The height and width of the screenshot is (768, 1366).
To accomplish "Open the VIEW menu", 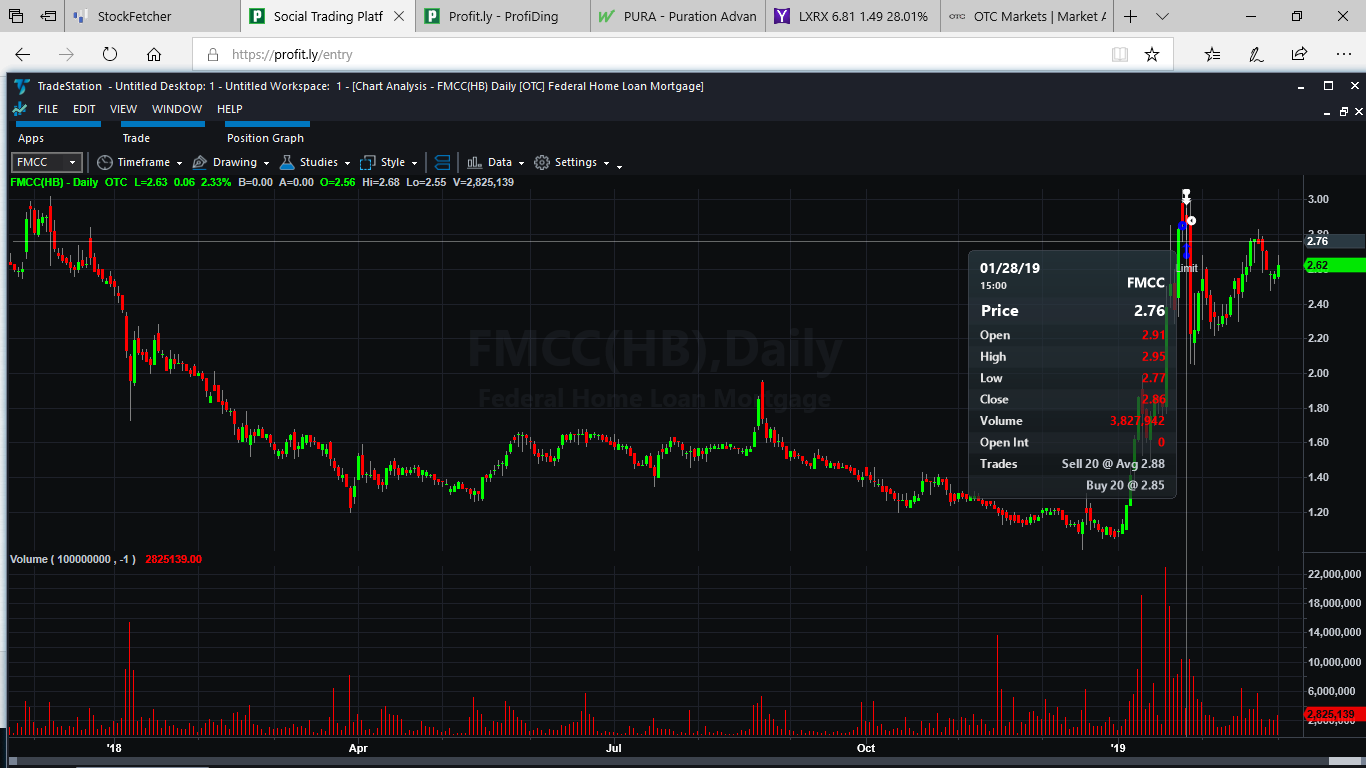I will [x=124, y=109].
